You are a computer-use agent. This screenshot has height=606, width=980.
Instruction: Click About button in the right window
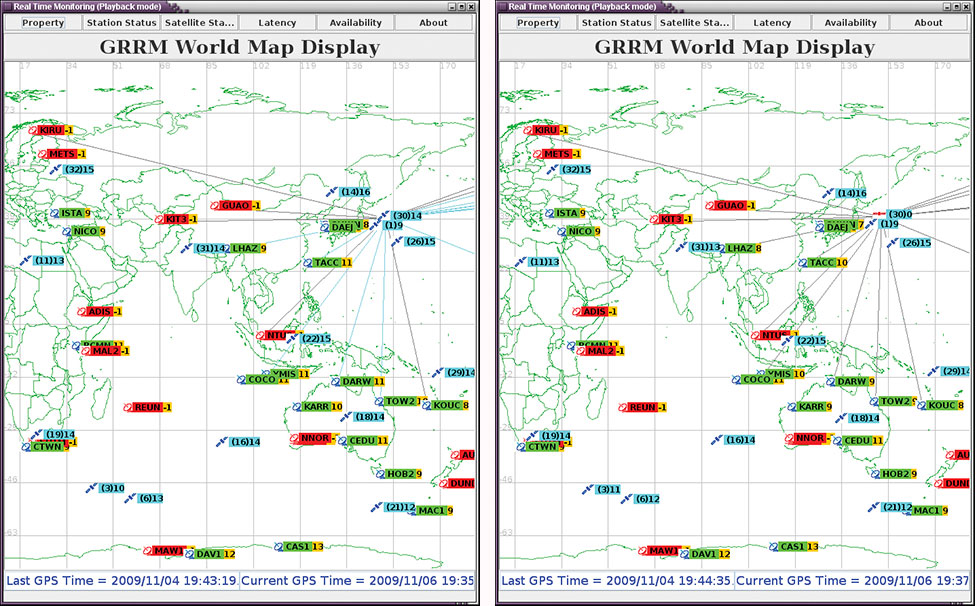point(928,22)
